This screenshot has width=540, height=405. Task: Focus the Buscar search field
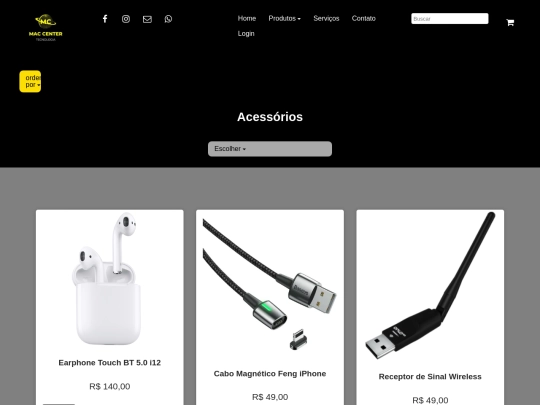[x=449, y=19]
